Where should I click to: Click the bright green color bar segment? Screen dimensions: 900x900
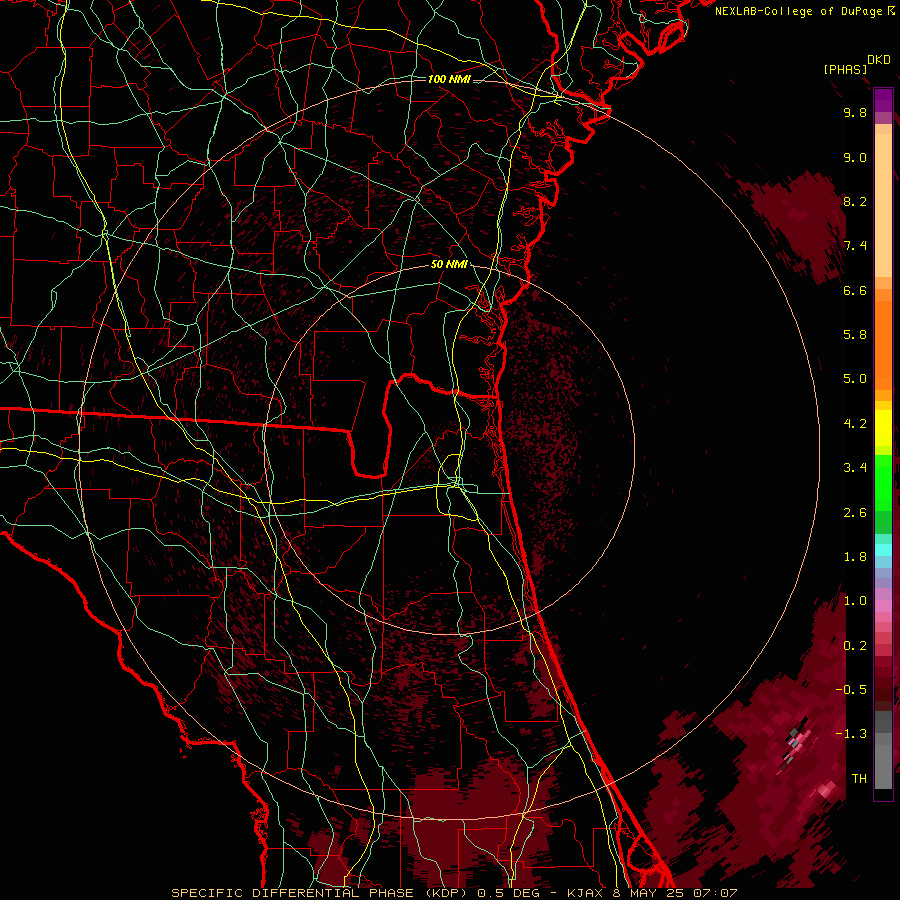[883, 482]
